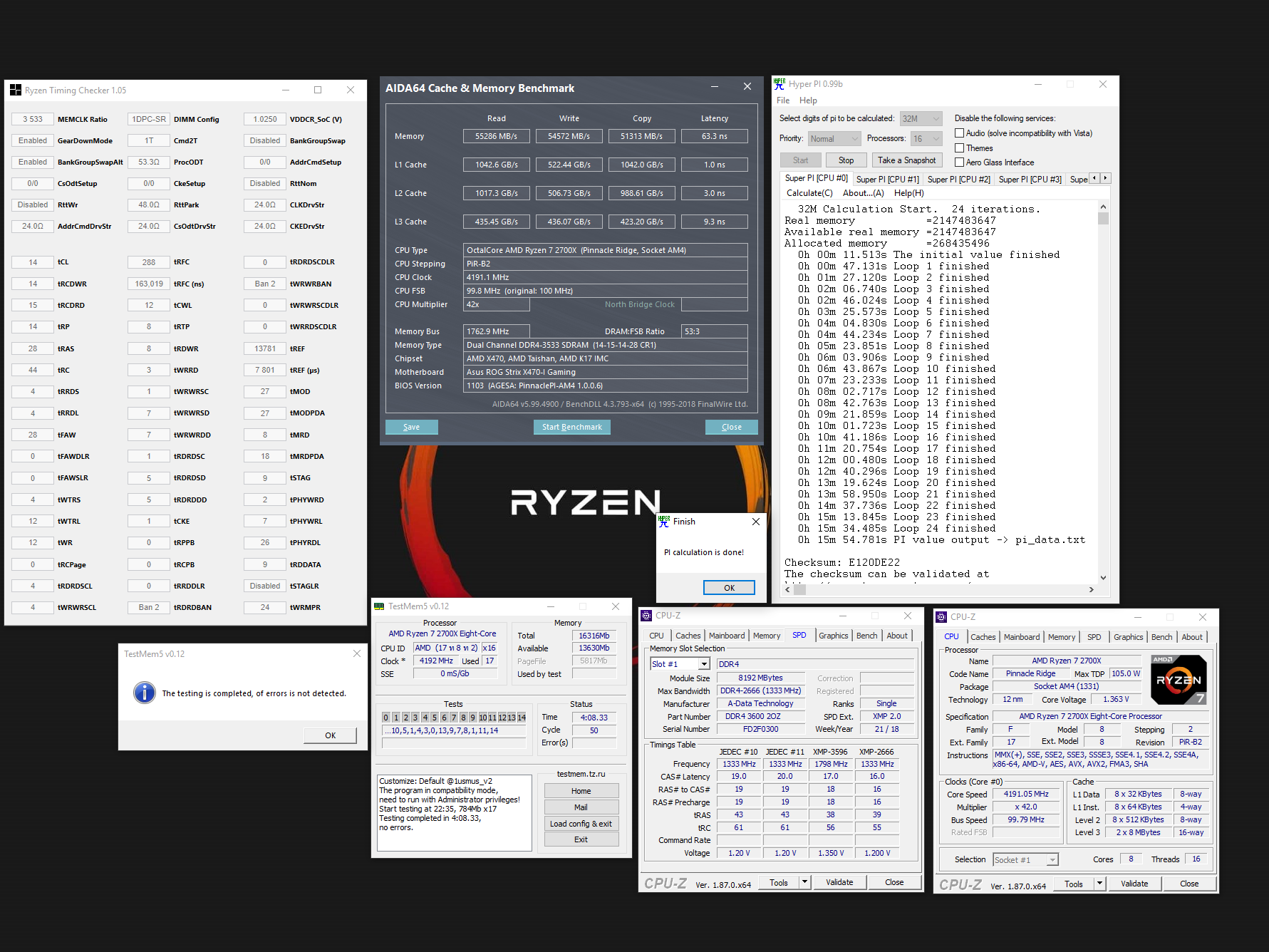Viewport: 1269px width, 952px height.
Task: Click the Ryzen 7 logo in CPU-Z
Action: [1179, 680]
